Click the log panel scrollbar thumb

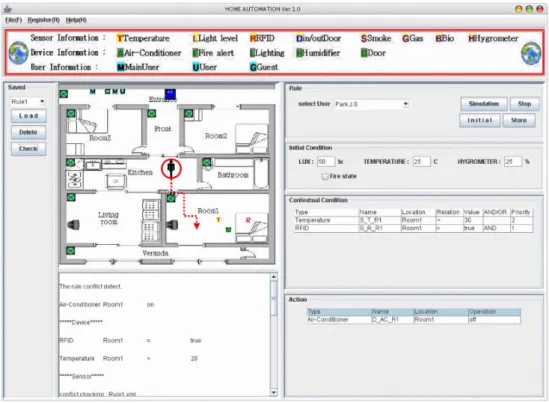(x=273, y=298)
